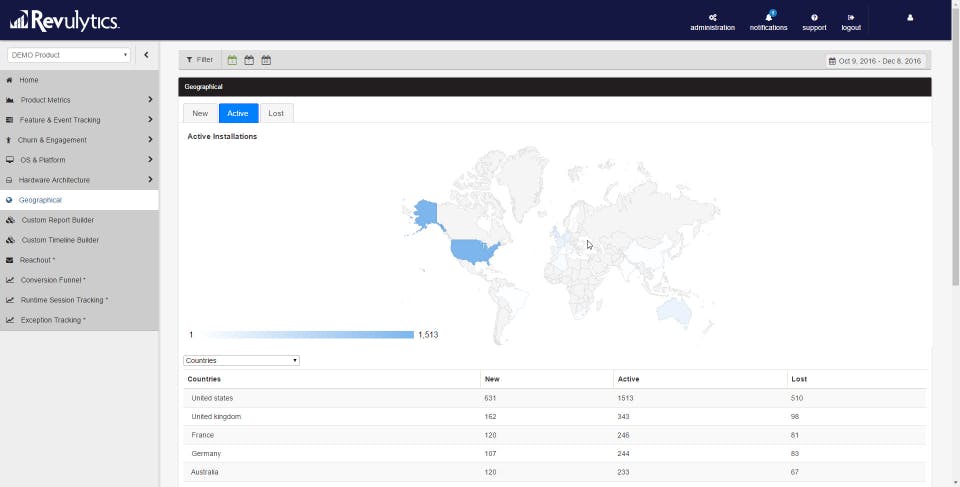The width and height of the screenshot is (960, 487).
Task: Open the administration gears icon
Action: click(x=712, y=18)
